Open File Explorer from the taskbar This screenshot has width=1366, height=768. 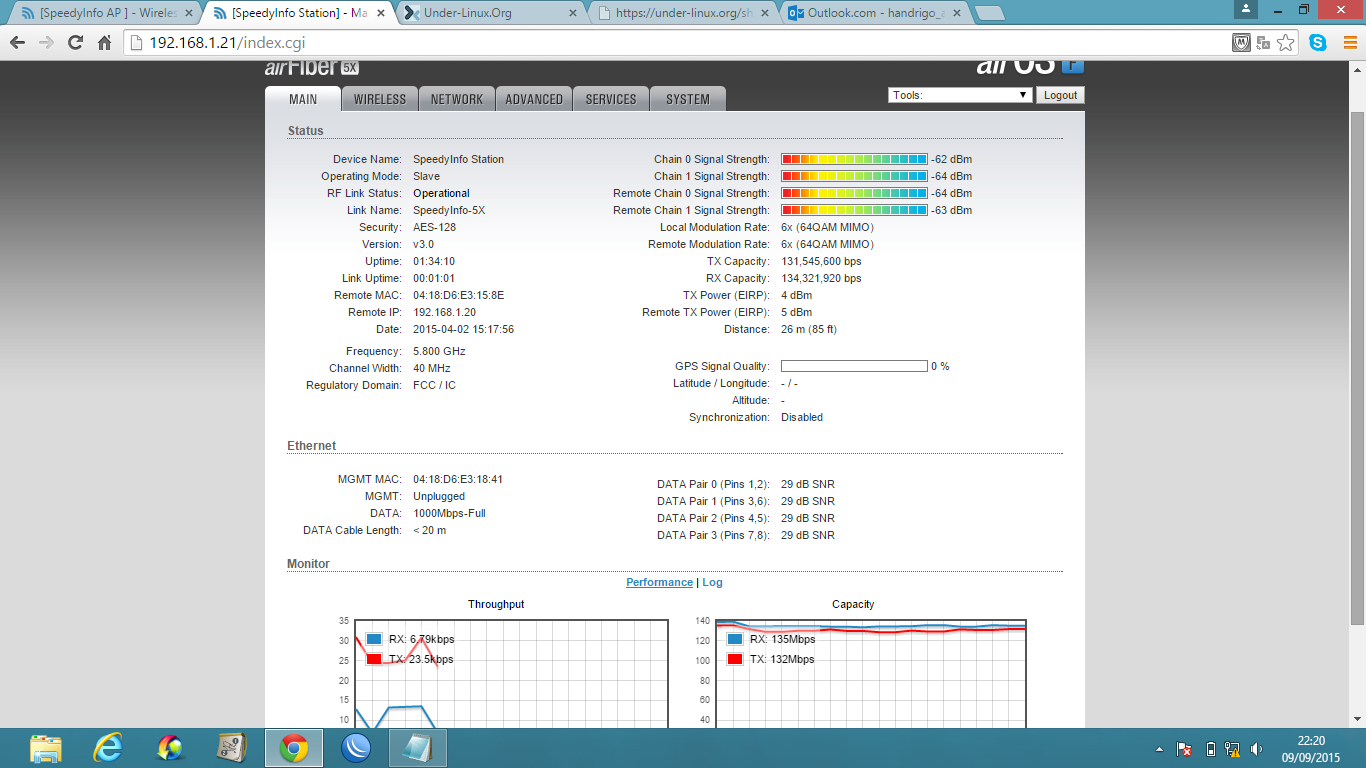click(x=46, y=748)
